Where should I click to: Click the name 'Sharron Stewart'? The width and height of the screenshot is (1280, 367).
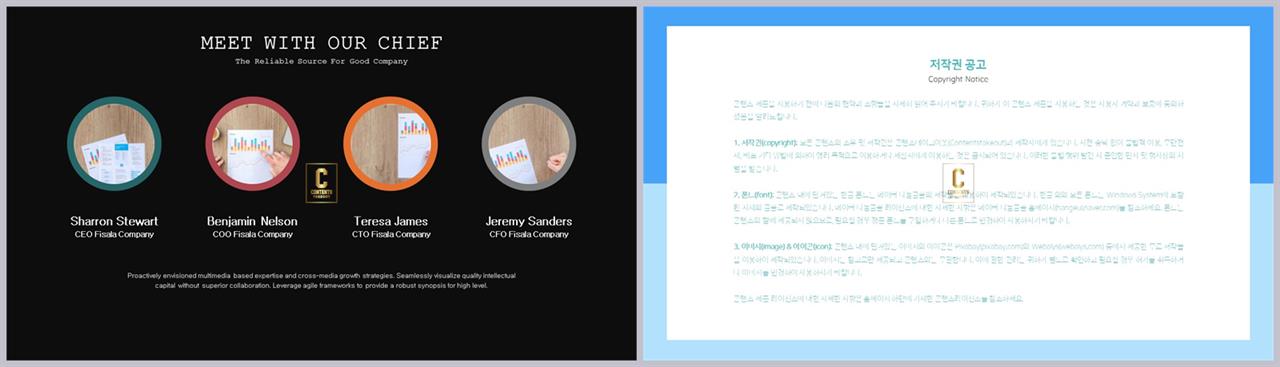click(x=114, y=221)
